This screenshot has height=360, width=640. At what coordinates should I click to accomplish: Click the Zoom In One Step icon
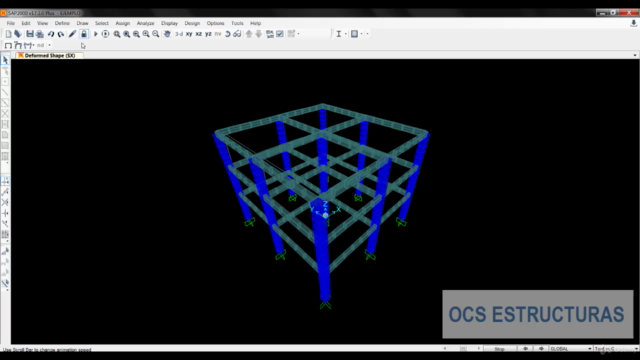pos(146,34)
